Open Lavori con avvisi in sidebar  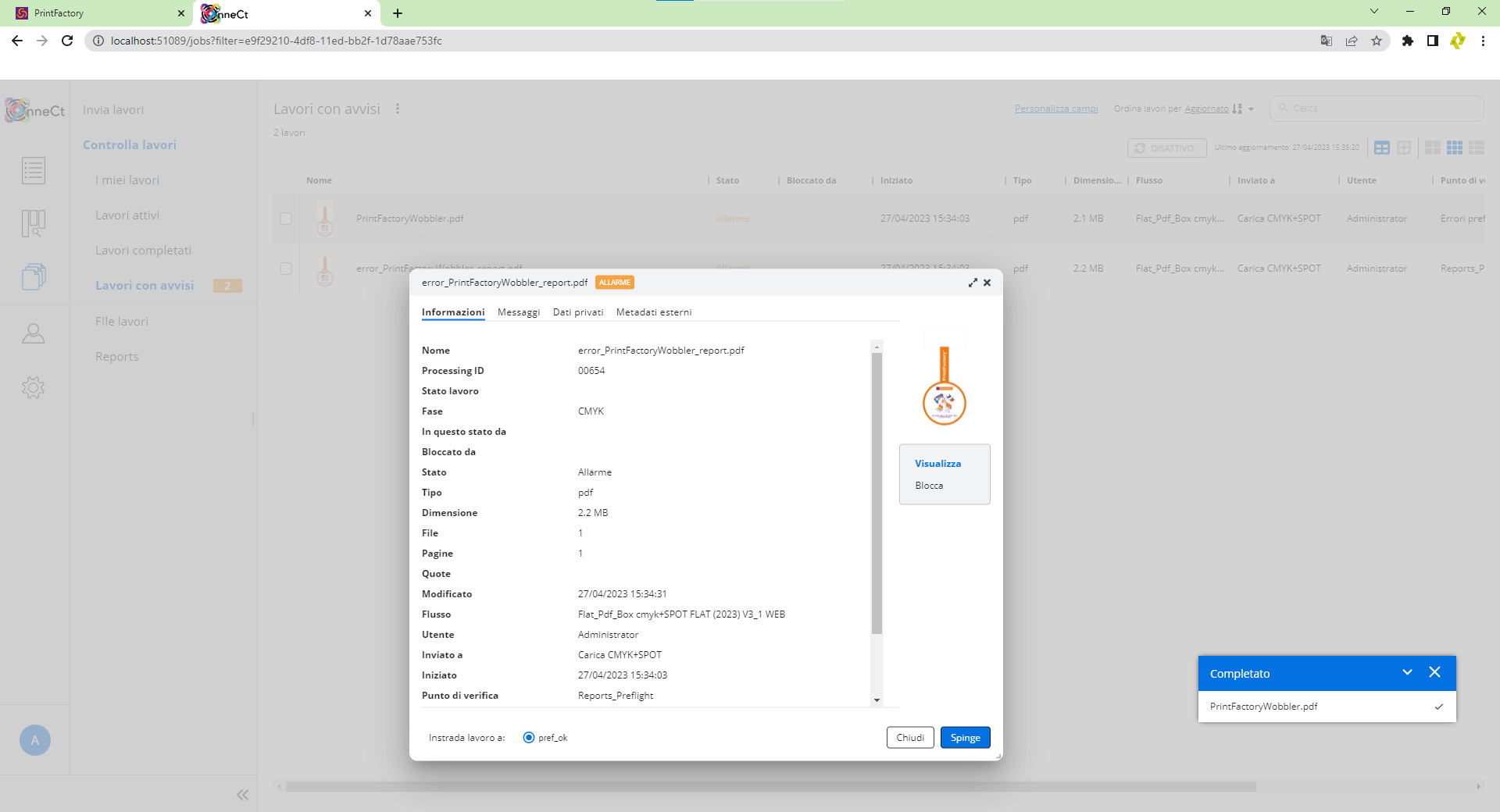145,286
